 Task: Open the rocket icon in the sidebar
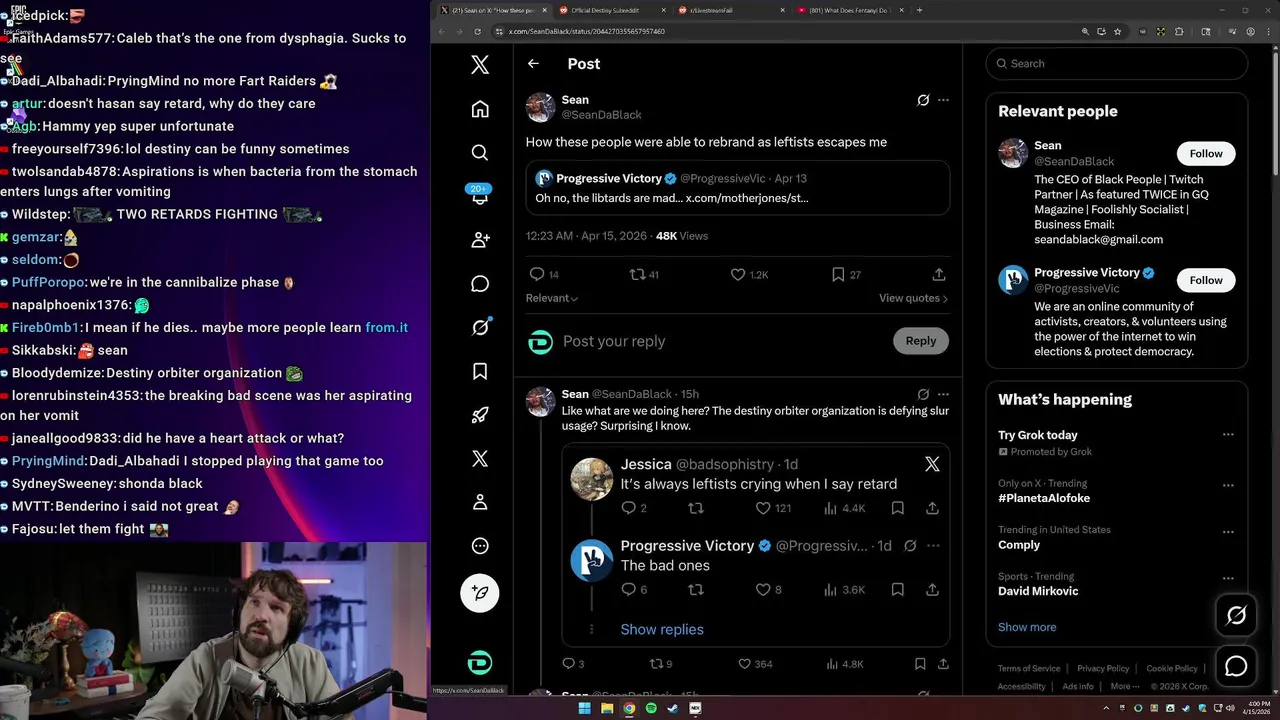click(480, 415)
